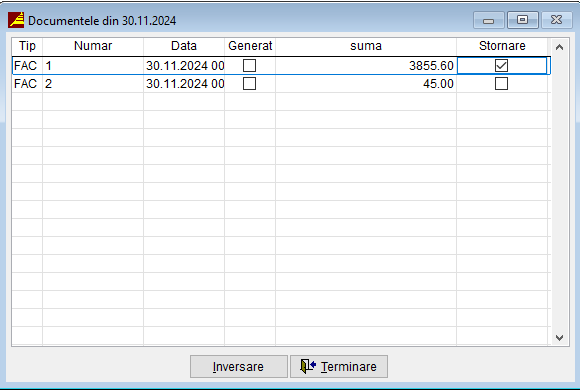The height and width of the screenshot is (390, 580).
Task: Select Numar cell with value 1
Action: 93,65
